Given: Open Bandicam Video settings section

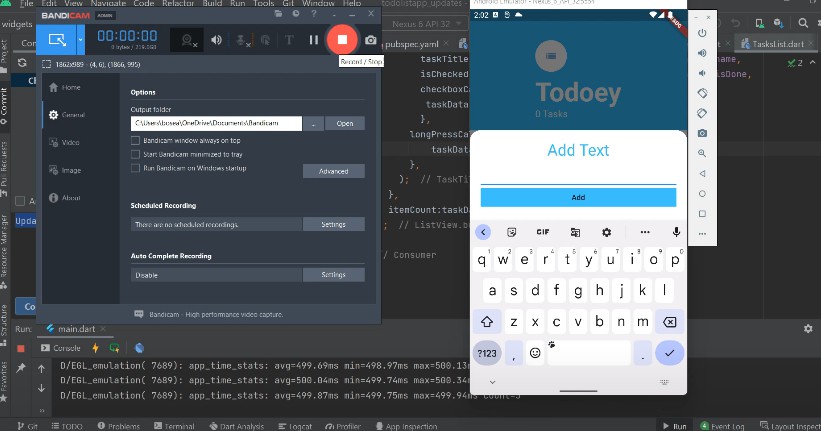Looking at the screenshot, I should click(64, 142).
